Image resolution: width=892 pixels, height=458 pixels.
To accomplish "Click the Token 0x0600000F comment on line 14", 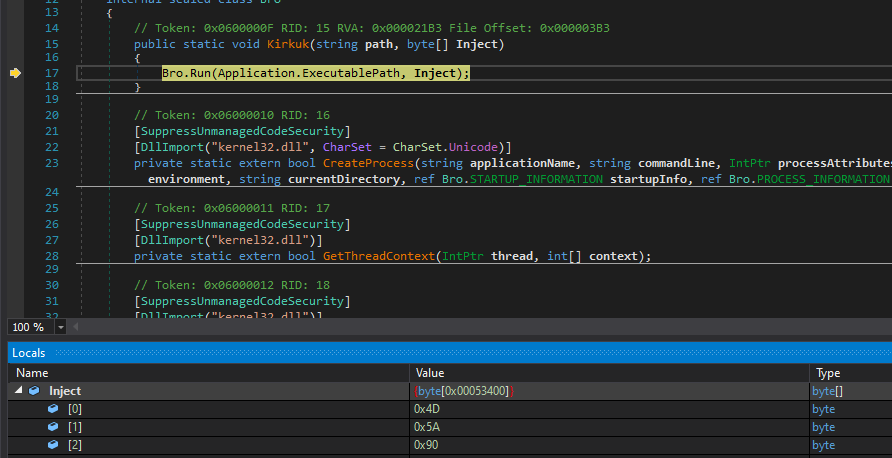I will click(372, 28).
